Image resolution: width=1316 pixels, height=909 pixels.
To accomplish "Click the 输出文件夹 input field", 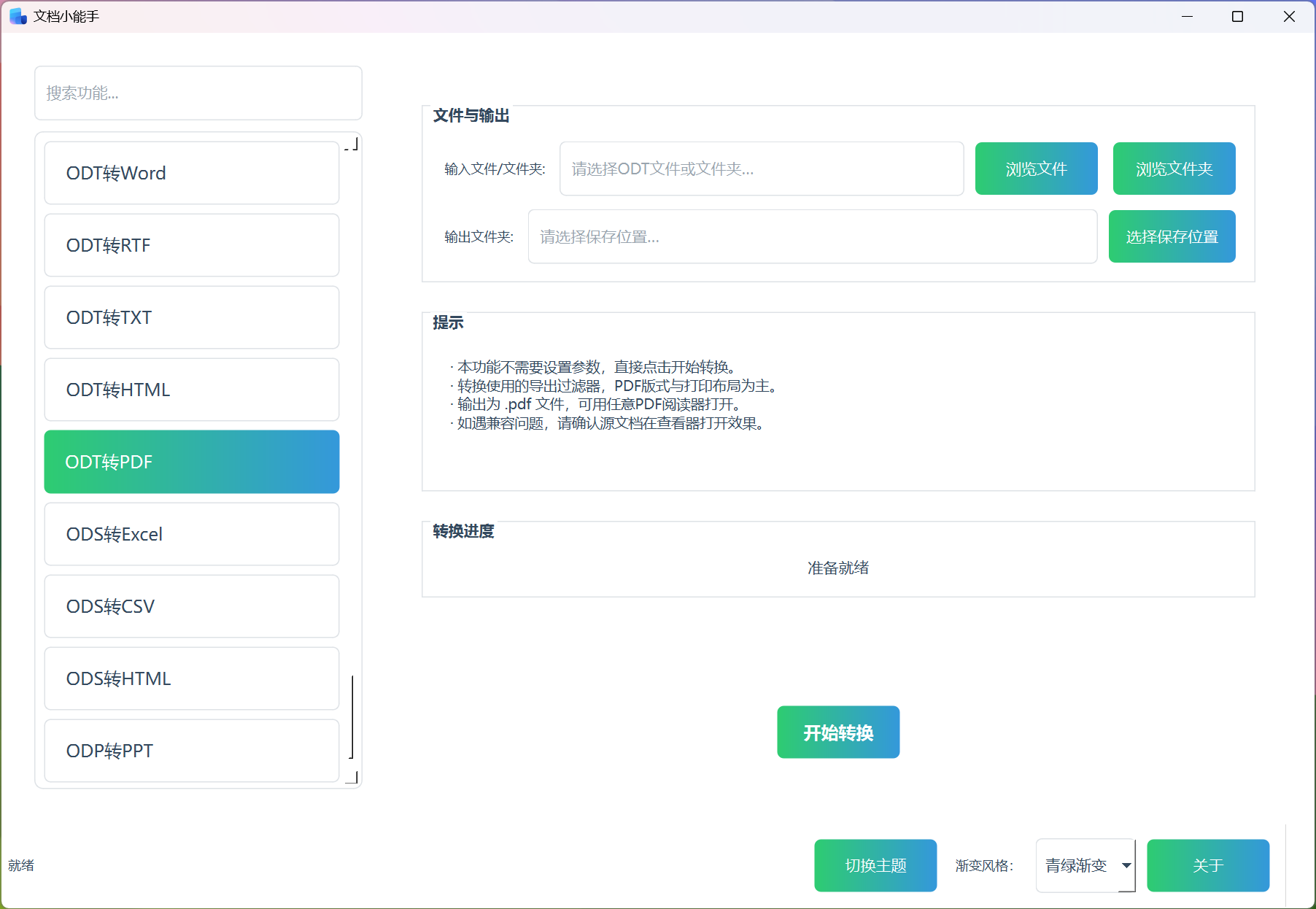I will point(812,236).
